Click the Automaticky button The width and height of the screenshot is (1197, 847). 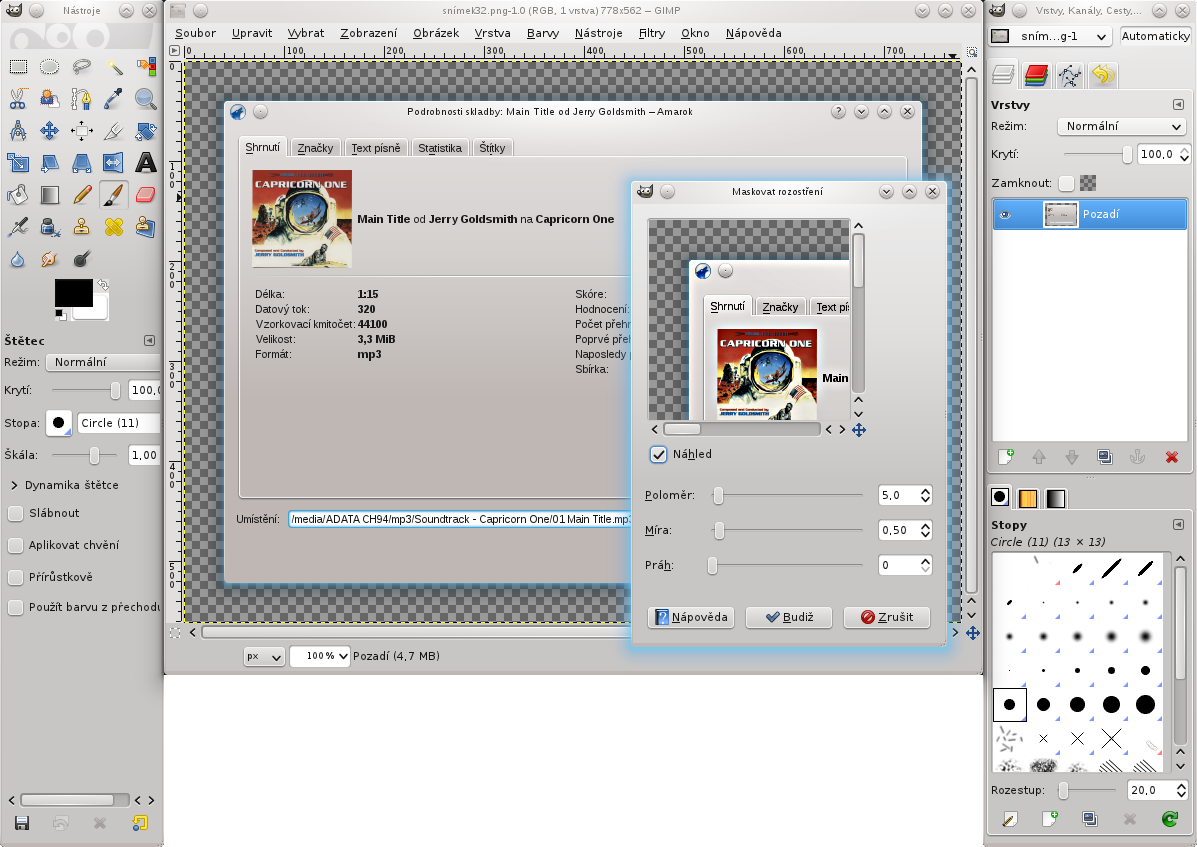(1155, 36)
